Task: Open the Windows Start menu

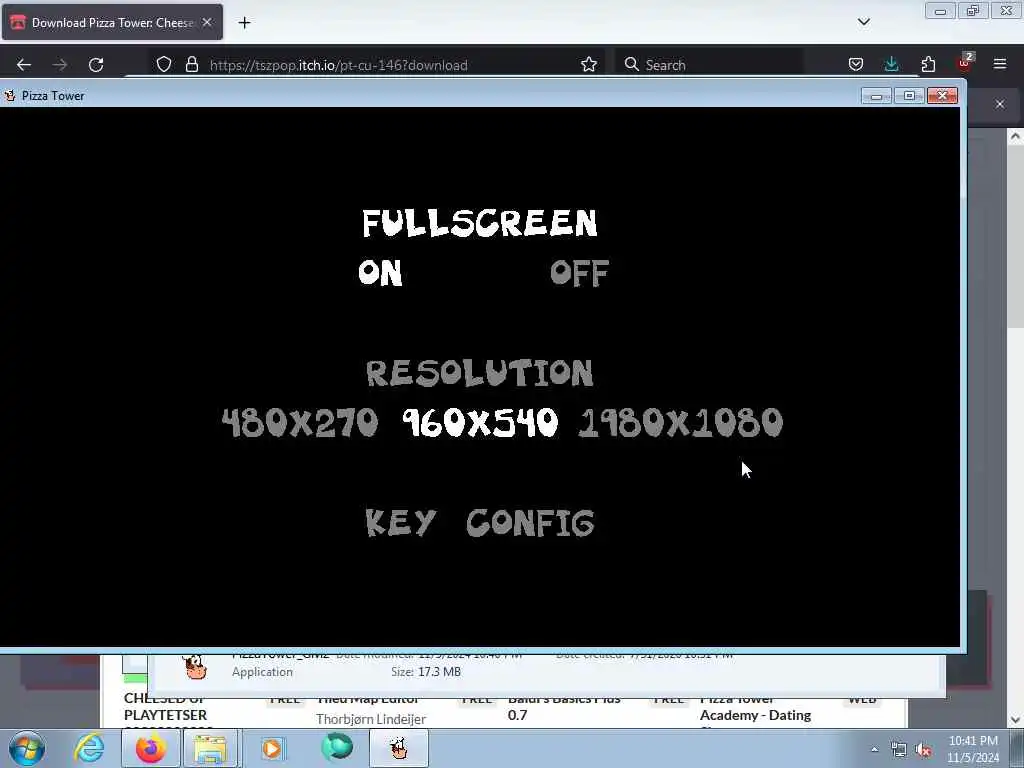Action: pyautogui.click(x=27, y=748)
